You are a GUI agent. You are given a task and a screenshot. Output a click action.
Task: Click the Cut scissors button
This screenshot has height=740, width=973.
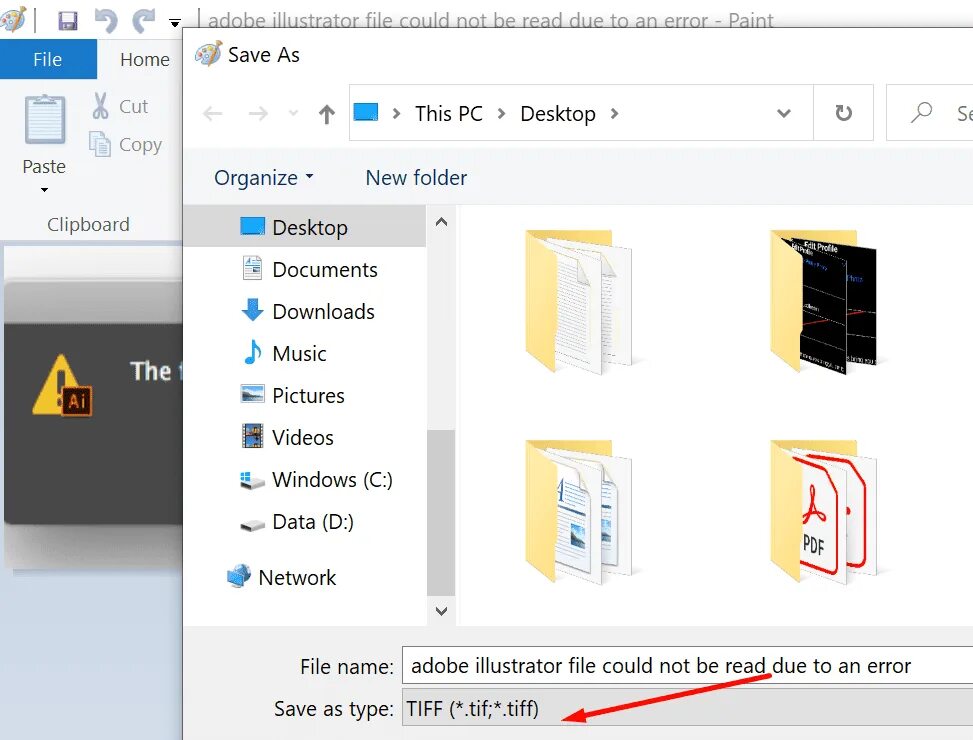tap(120, 106)
